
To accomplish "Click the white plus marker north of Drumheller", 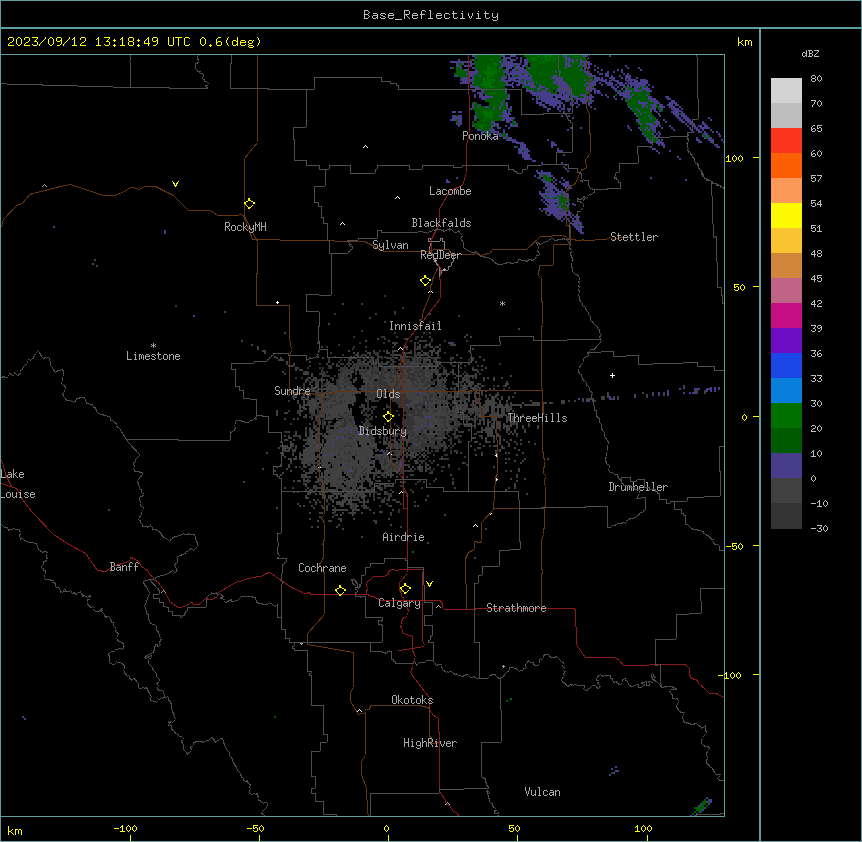I will tap(612, 375).
